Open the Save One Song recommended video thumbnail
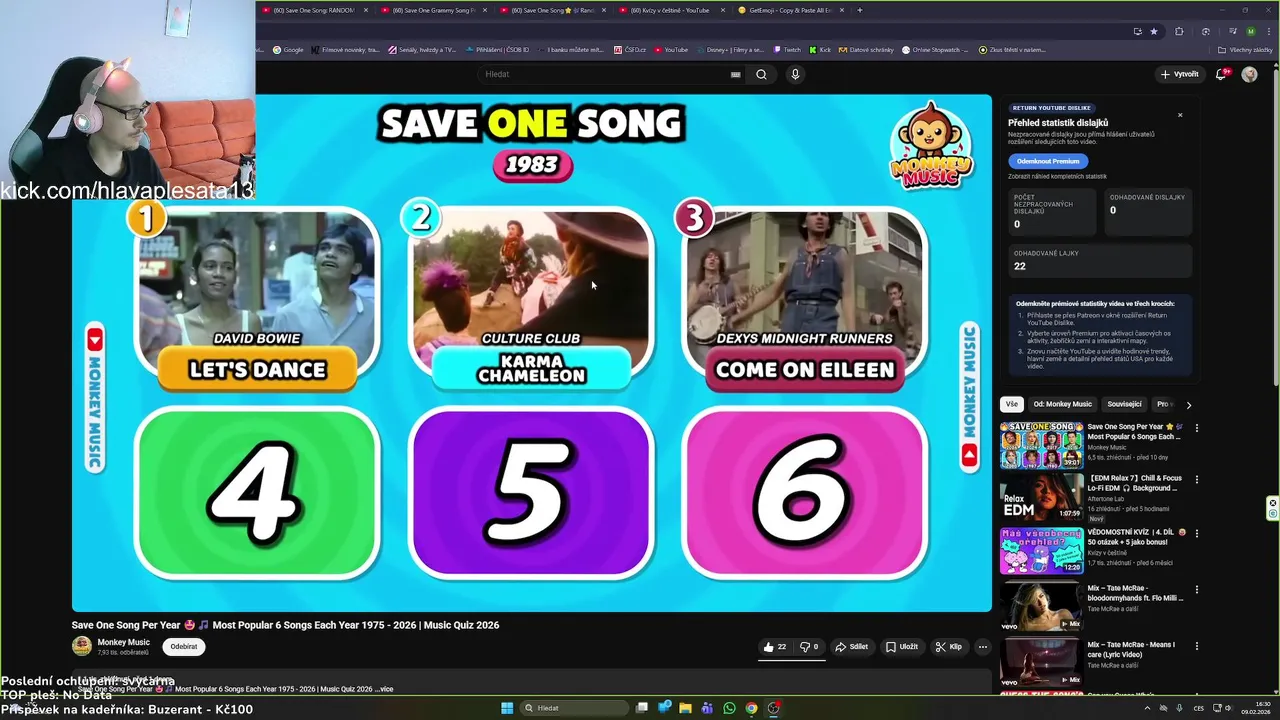 point(1041,445)
